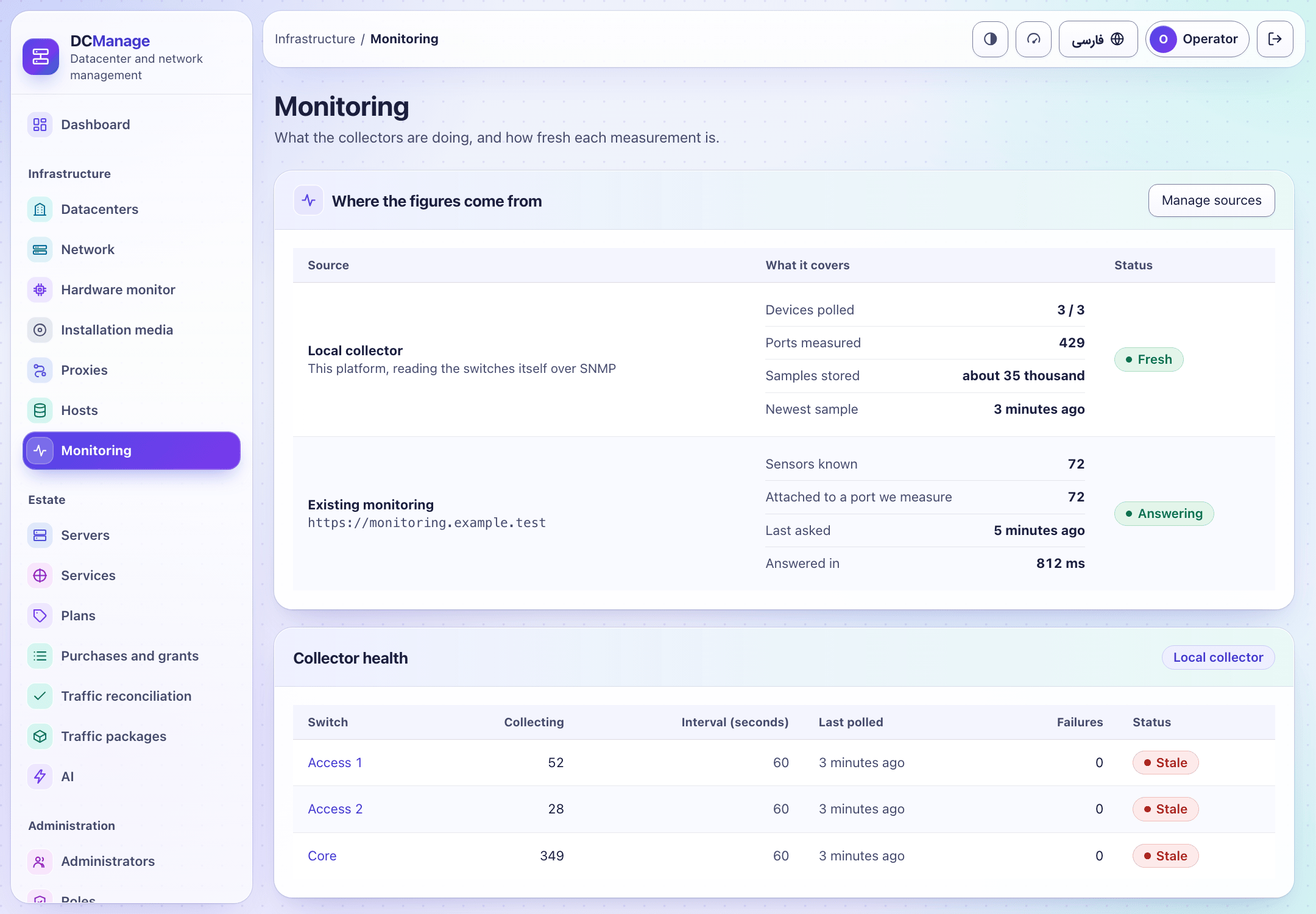Viewport: 1316px width, 914px height.
Task: Click the Network switch icon
Action: [40, 250]
